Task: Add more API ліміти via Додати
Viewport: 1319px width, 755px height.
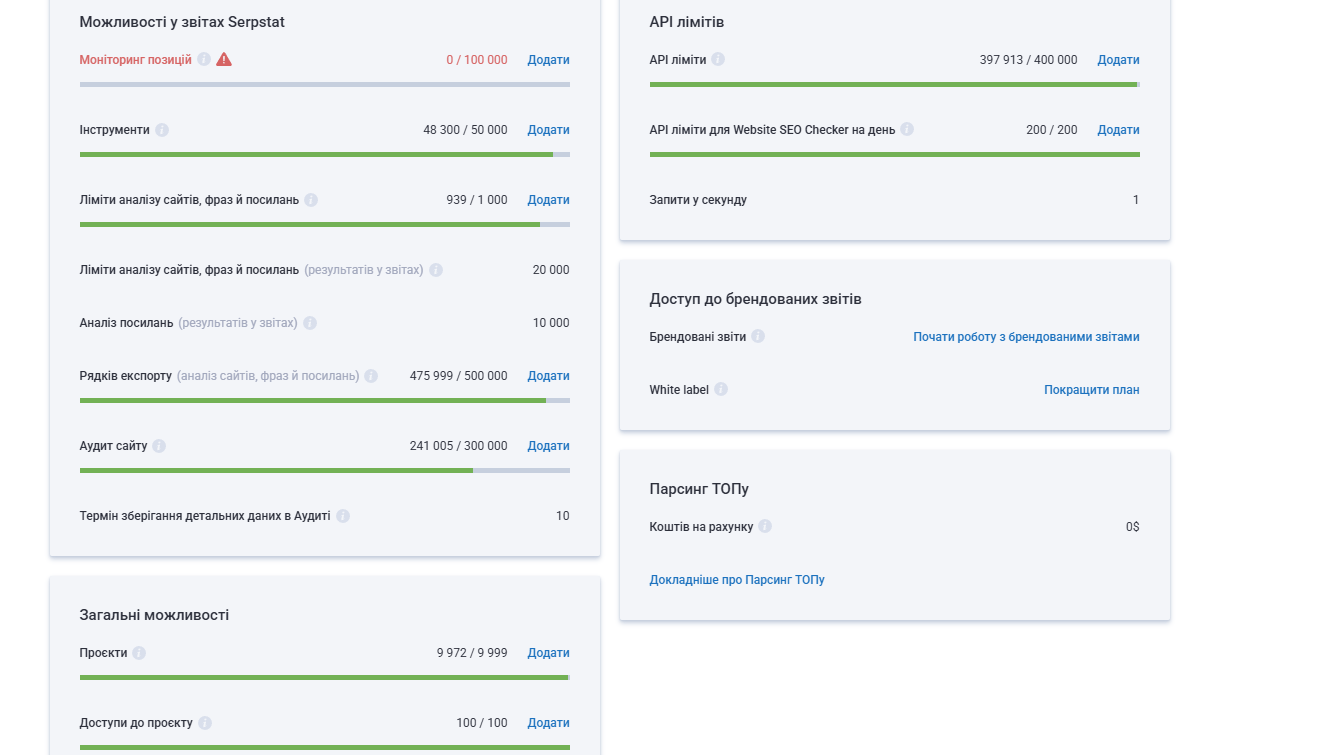Action: 1118,60
